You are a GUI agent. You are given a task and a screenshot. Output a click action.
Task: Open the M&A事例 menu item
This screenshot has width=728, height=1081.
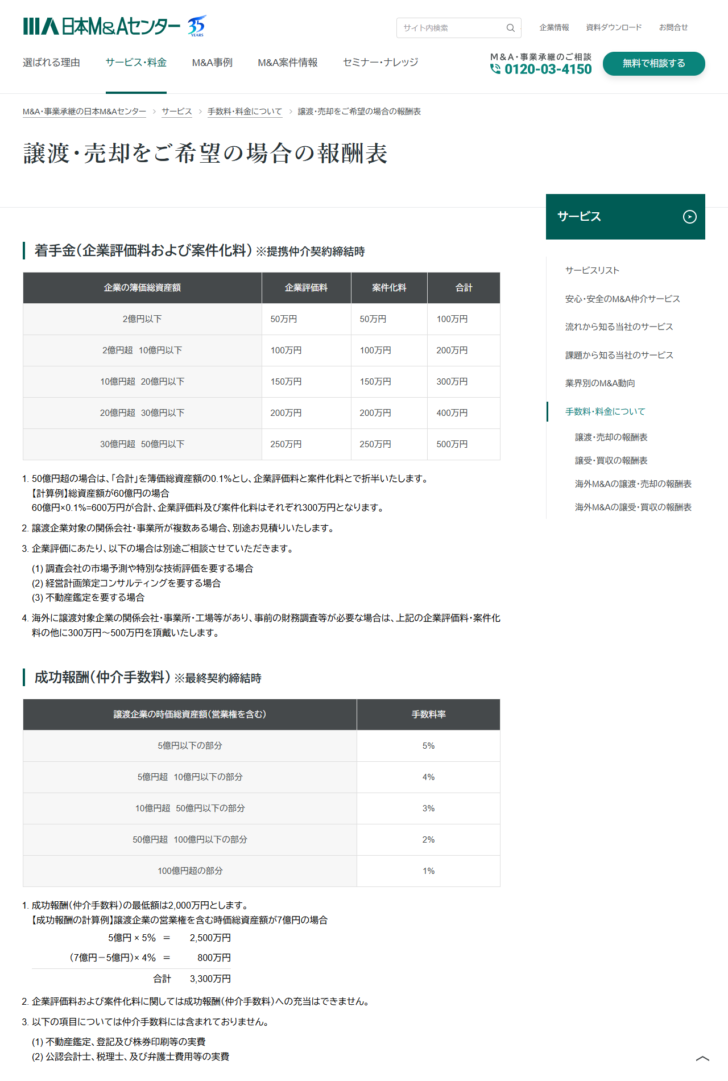click(x=212, y=63)
